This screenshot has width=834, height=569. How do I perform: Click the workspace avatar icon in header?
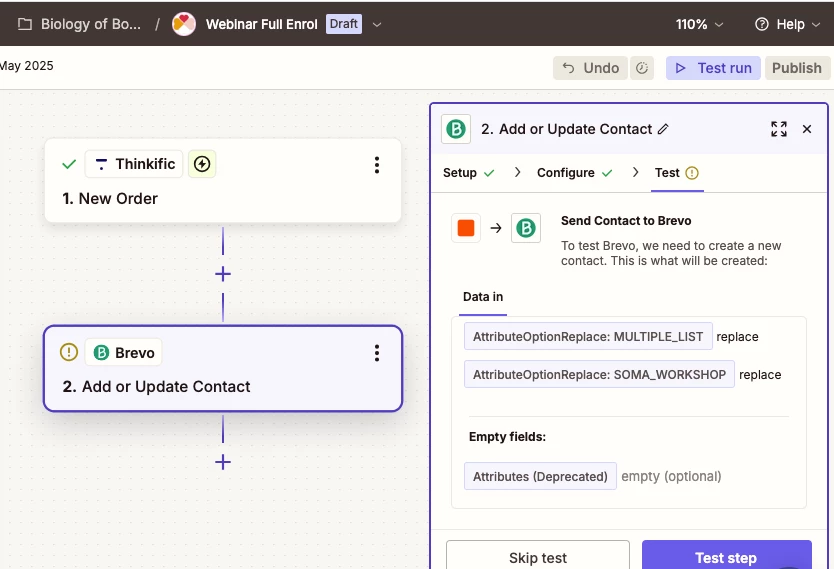[x=184, y=24]
